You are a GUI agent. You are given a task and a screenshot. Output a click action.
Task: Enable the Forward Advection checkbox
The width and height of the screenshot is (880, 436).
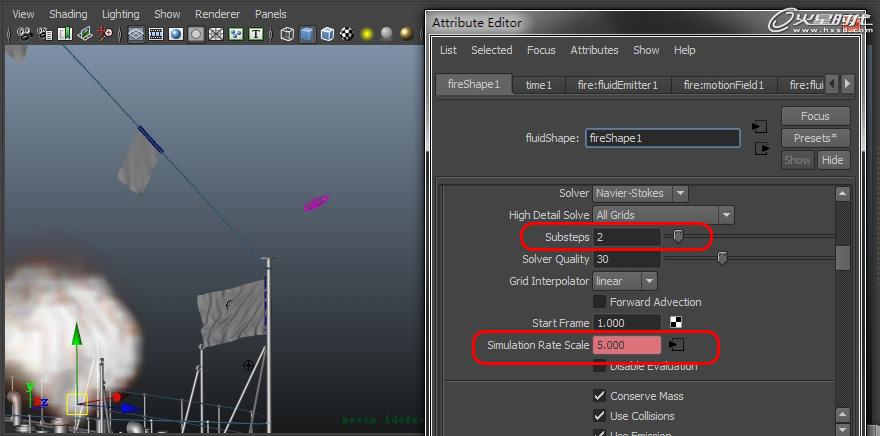(x=599, y=302)
